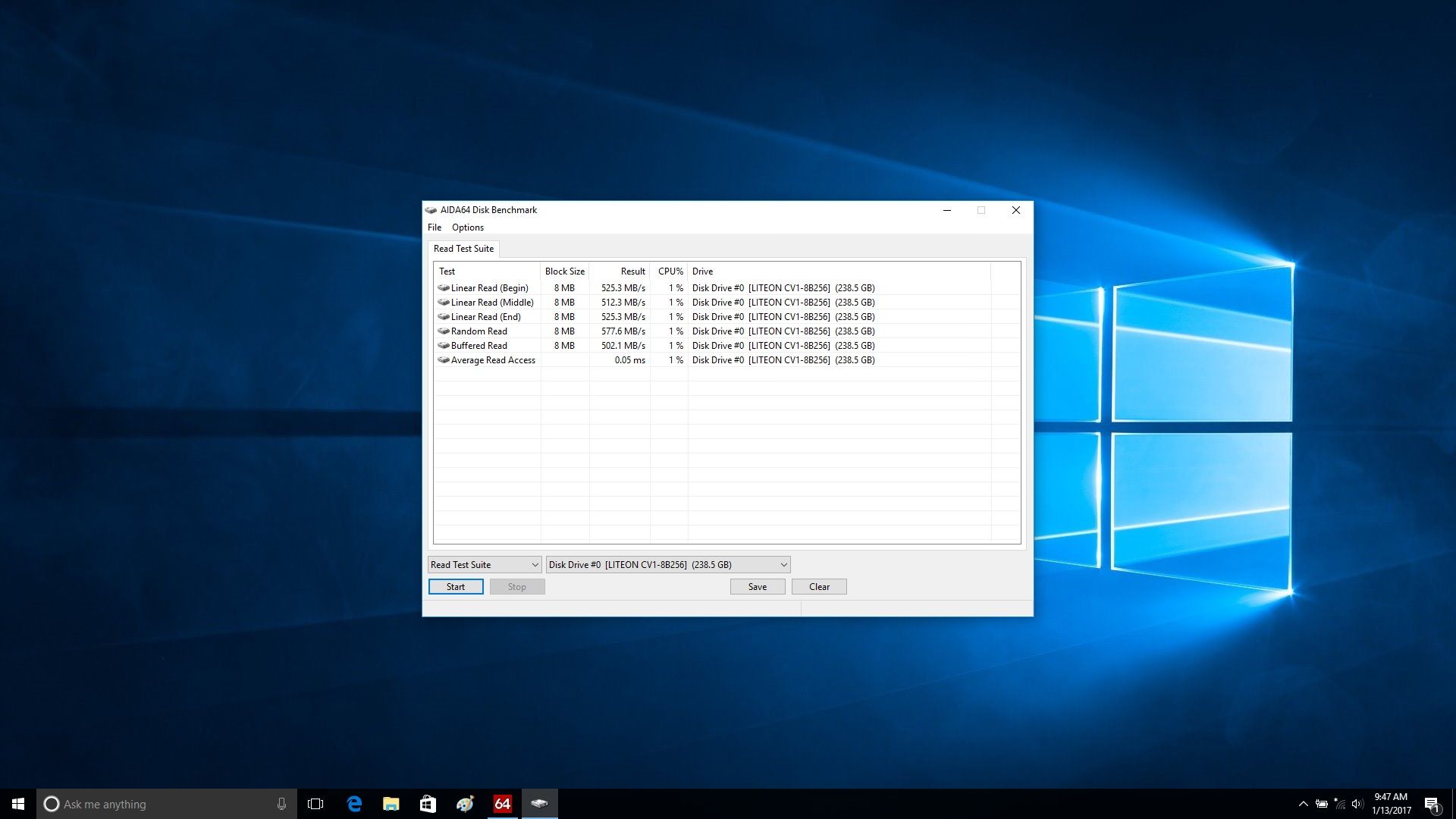Open the AIDA64 app from the taskbar
The width and height of the screenshot is (1456, 819).
tap(502, 804)
